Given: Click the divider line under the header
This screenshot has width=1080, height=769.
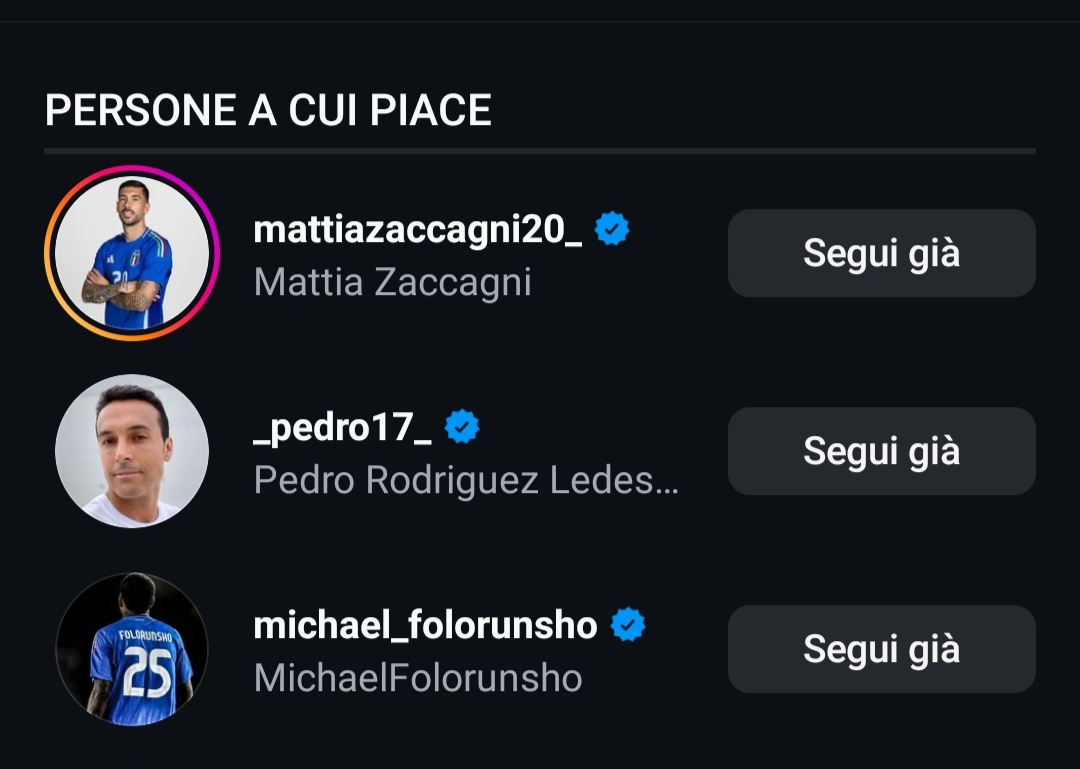Looking at the screenshot, I should [x=540, y=152].
